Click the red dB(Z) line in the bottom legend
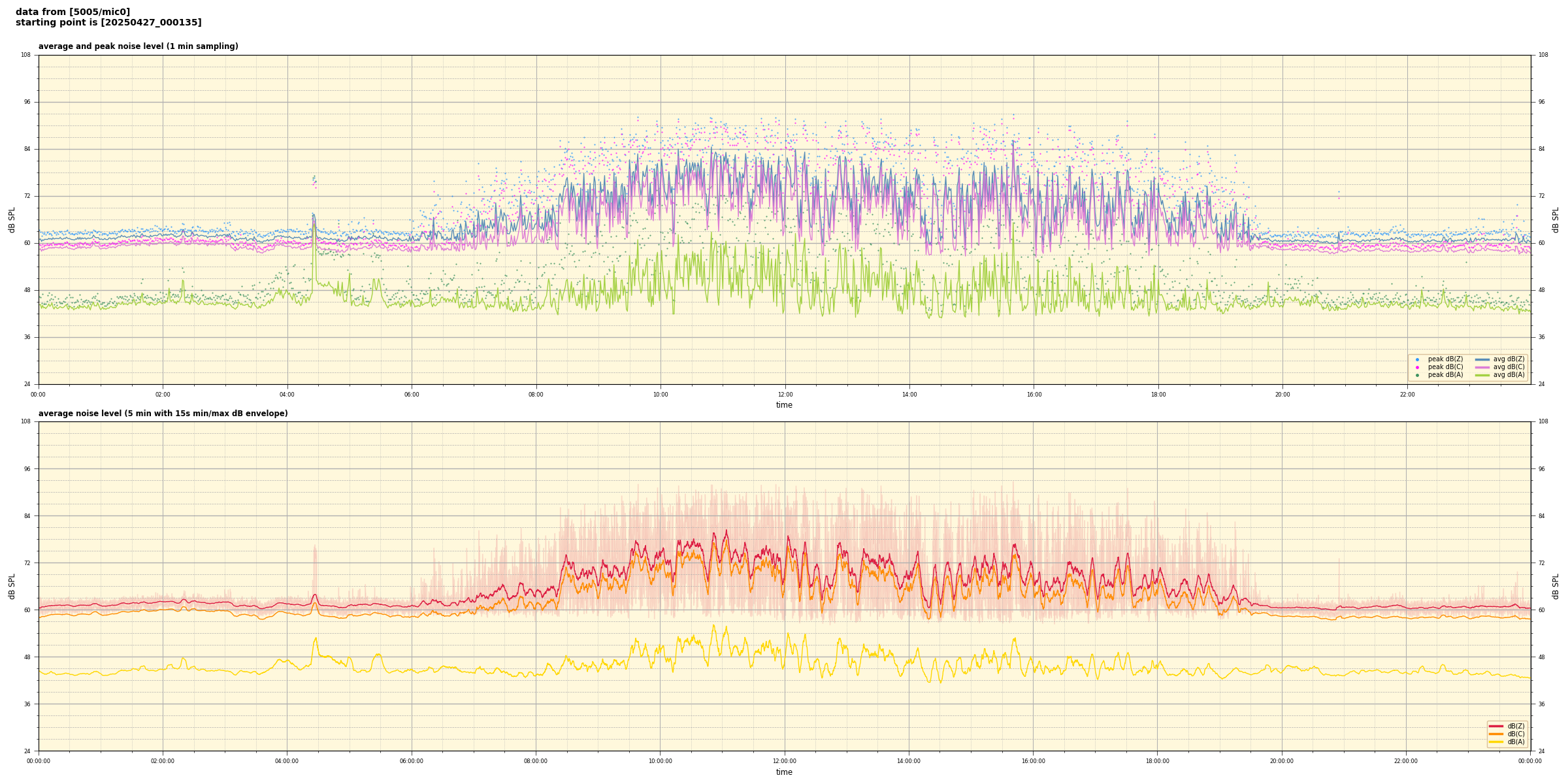This screenshot has width=1568, height=784. tap(1496, 726)
